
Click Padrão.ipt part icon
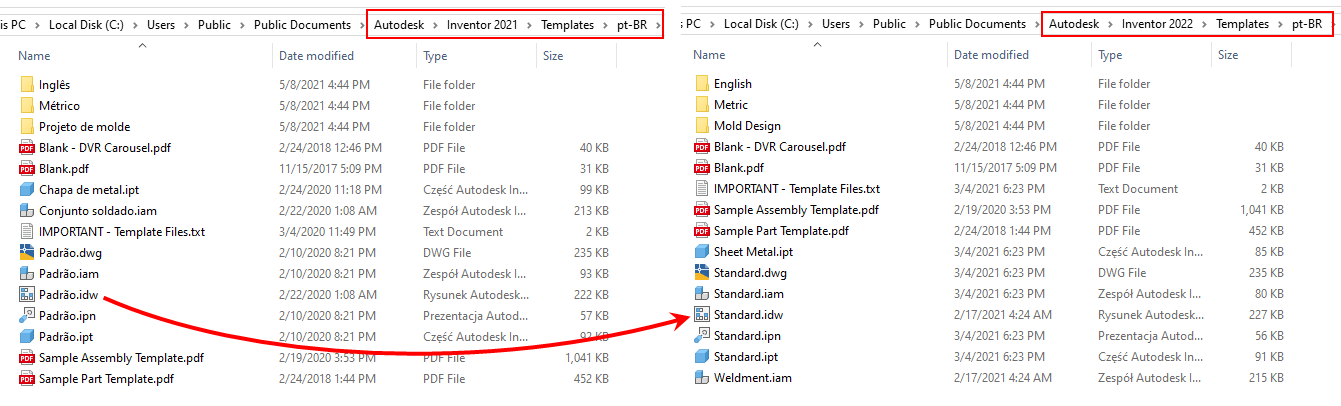[27, 337]
